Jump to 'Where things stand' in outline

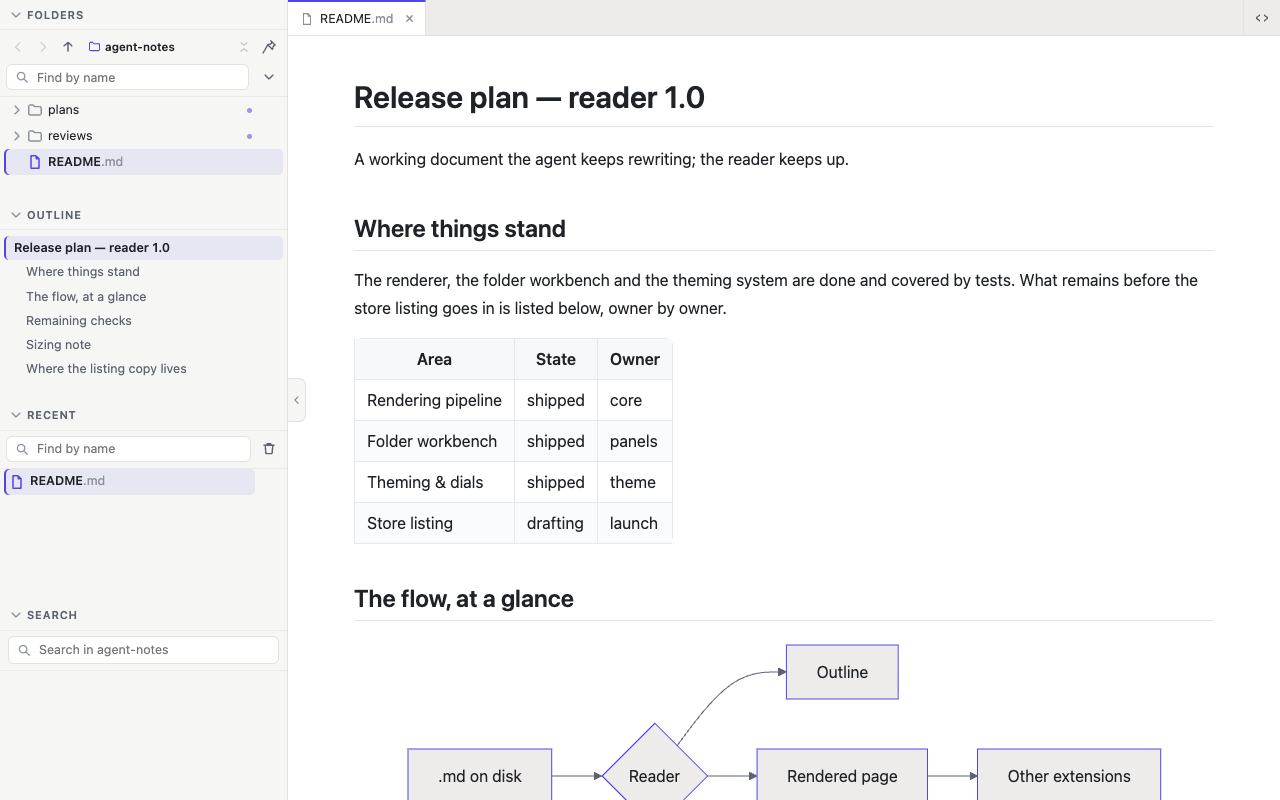83,272
